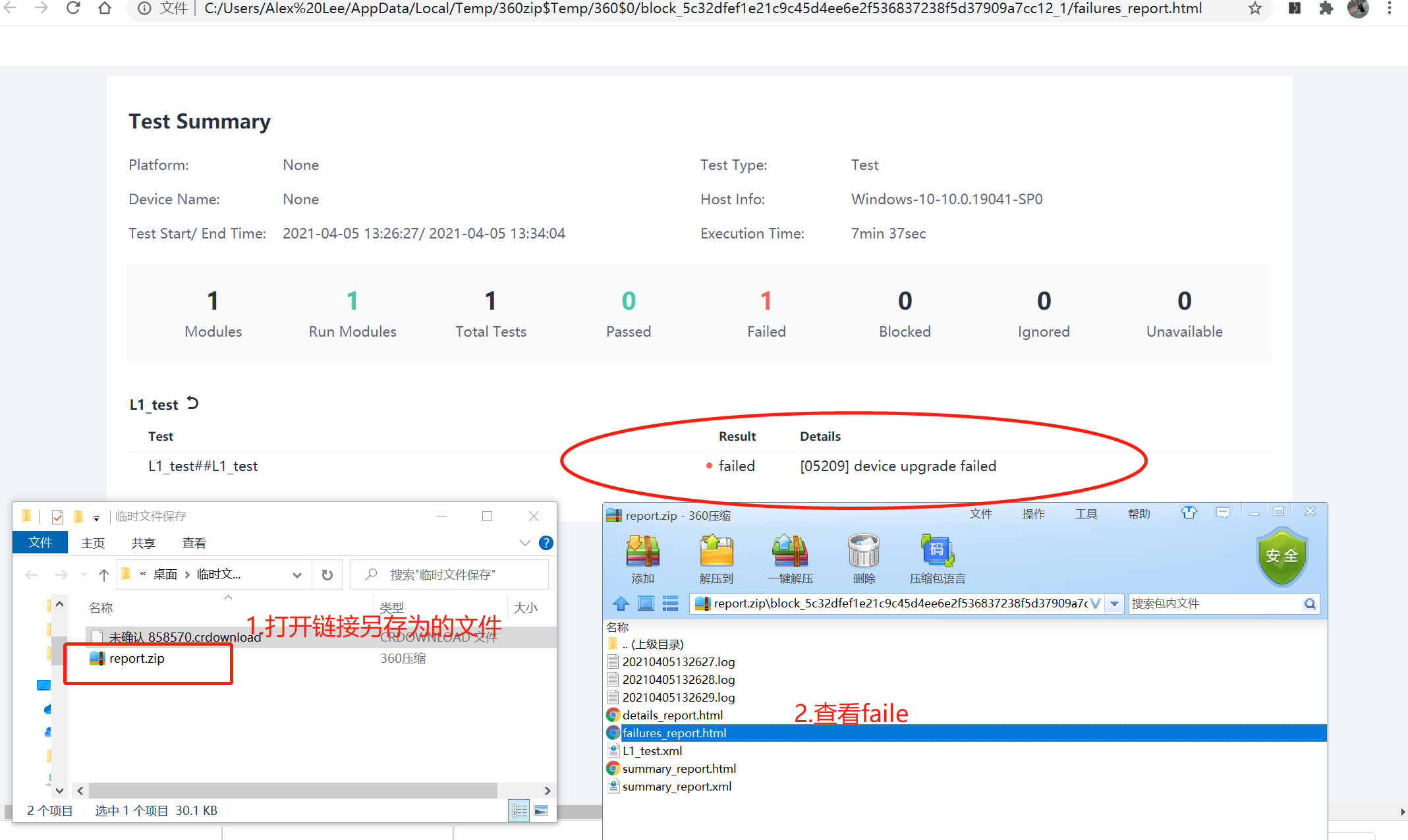Click the 解压到 (Extract to) icon

point(716,552)
